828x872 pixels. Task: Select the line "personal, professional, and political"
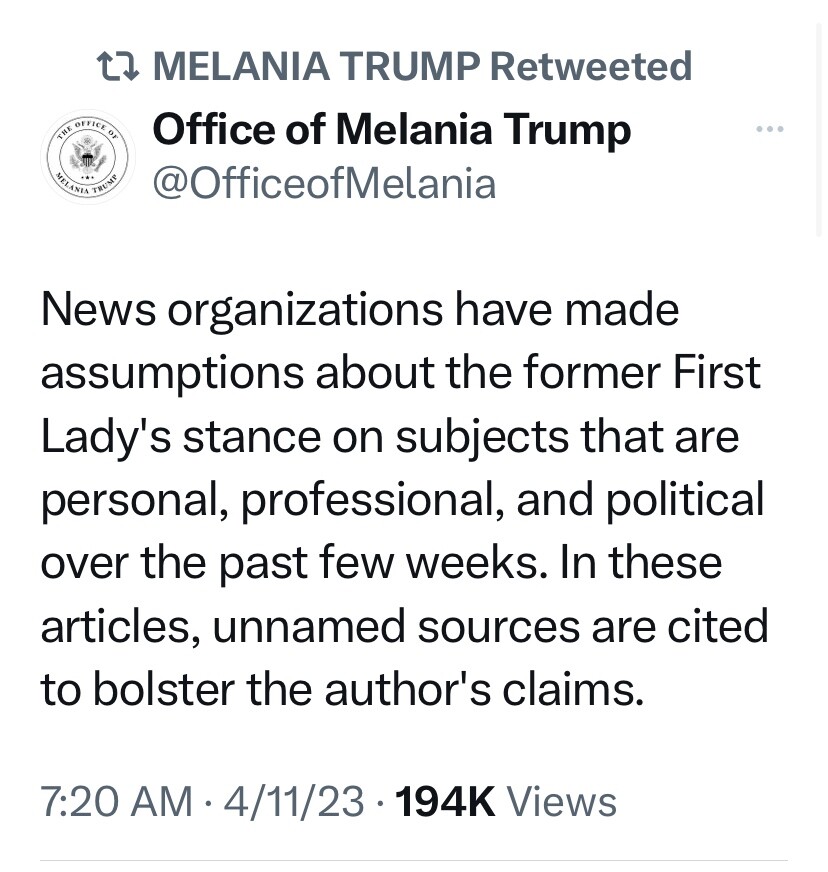403,501
